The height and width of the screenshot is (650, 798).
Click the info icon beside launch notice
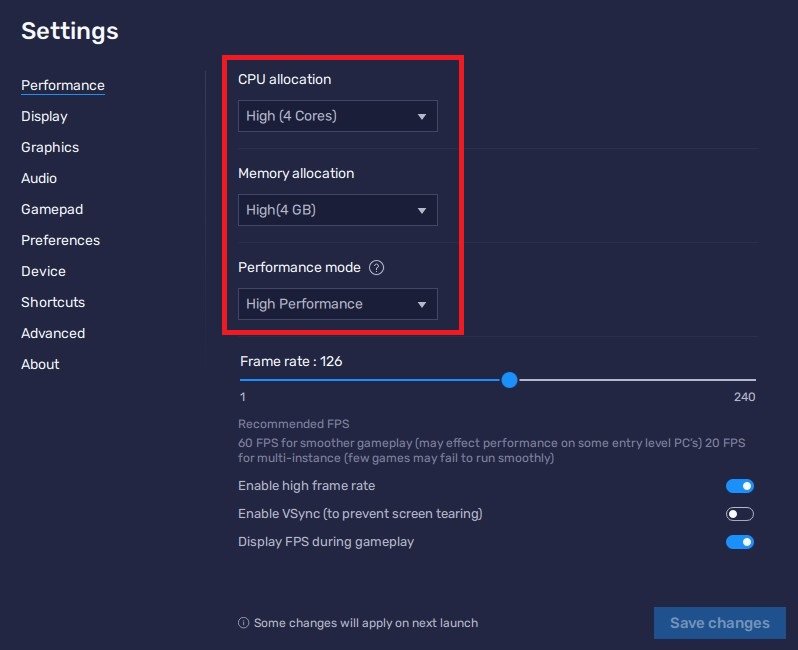243,623
